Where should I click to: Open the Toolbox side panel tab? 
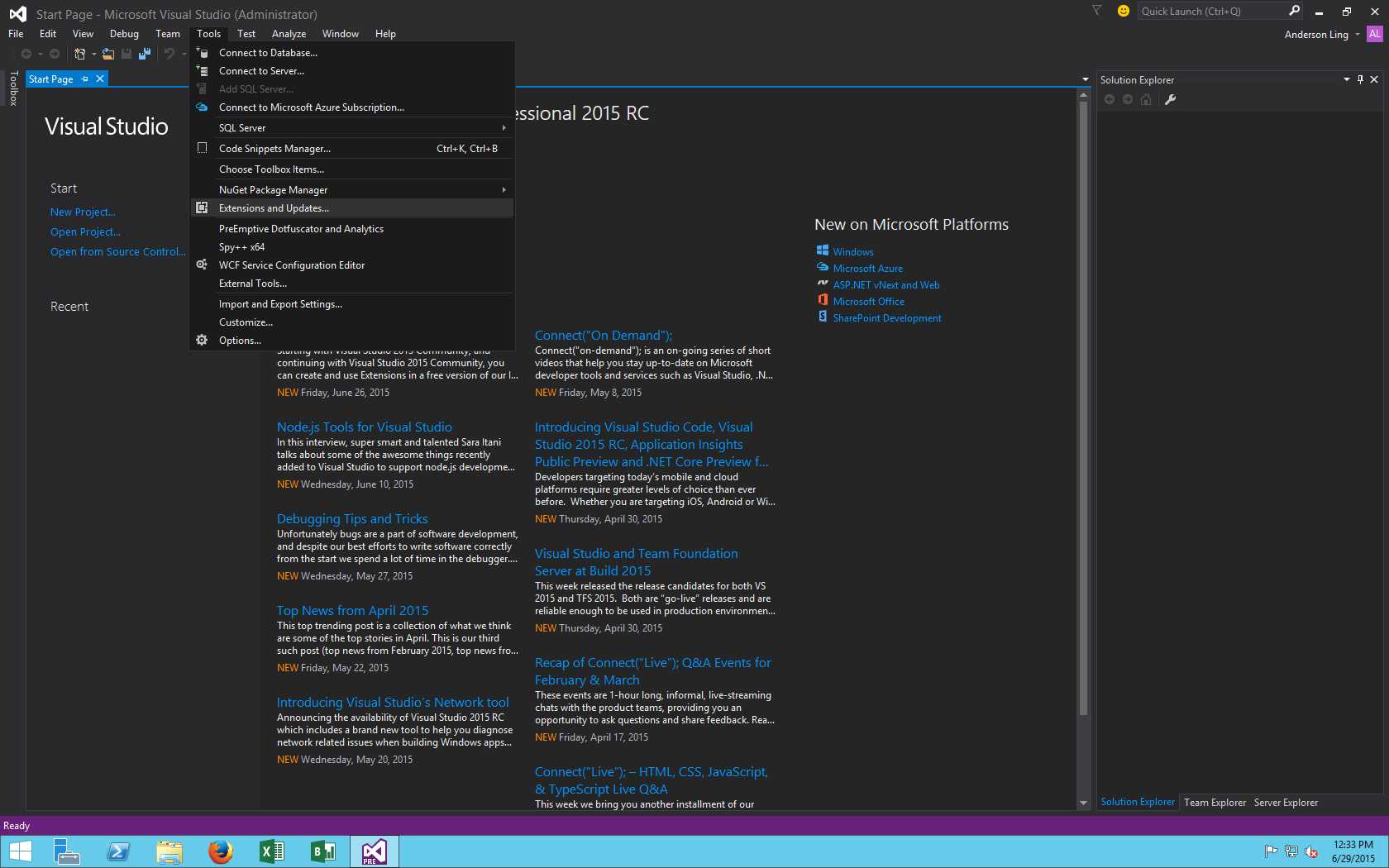(13, 88)
